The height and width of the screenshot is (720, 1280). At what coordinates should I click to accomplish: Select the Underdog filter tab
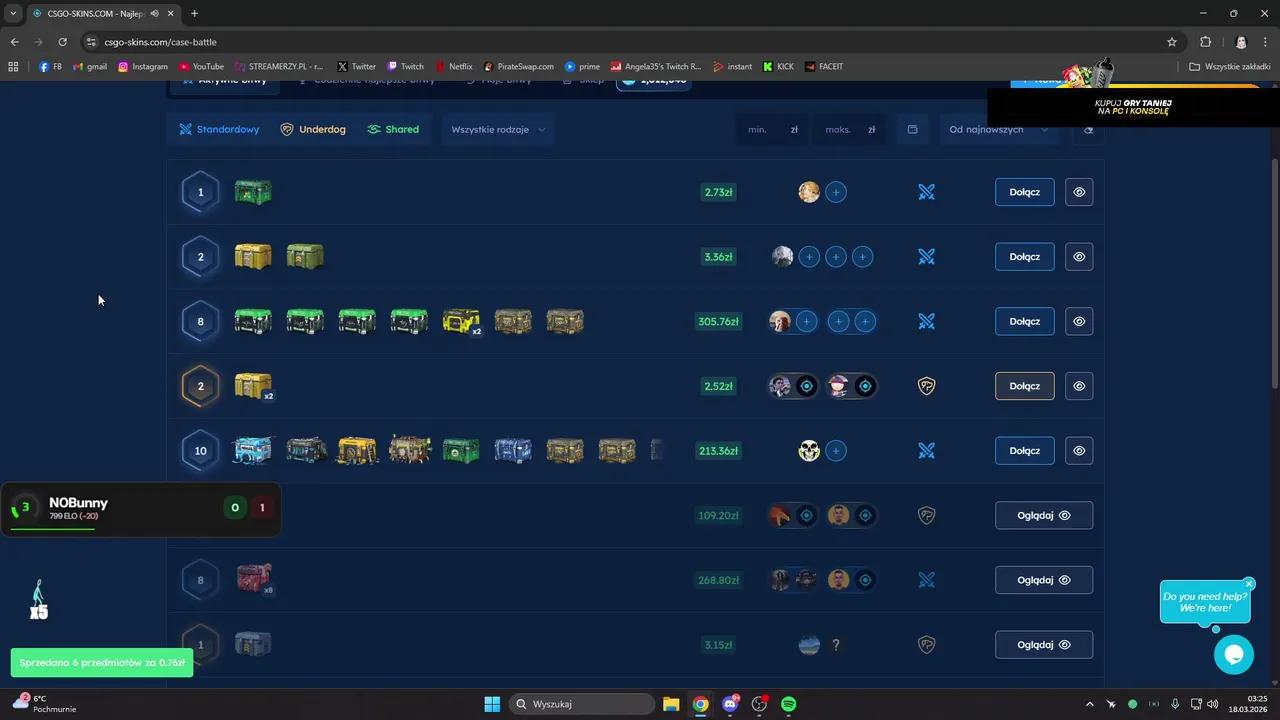(x=313, y=130)
